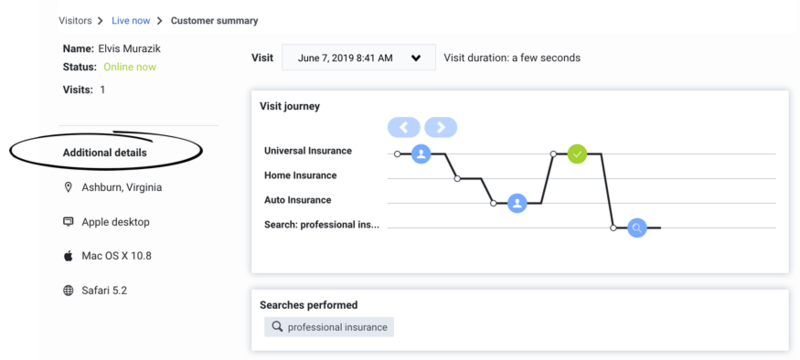This screenshot has height=360, width=800.
Task: Click the Additional details heading
Action: point(105,152)
